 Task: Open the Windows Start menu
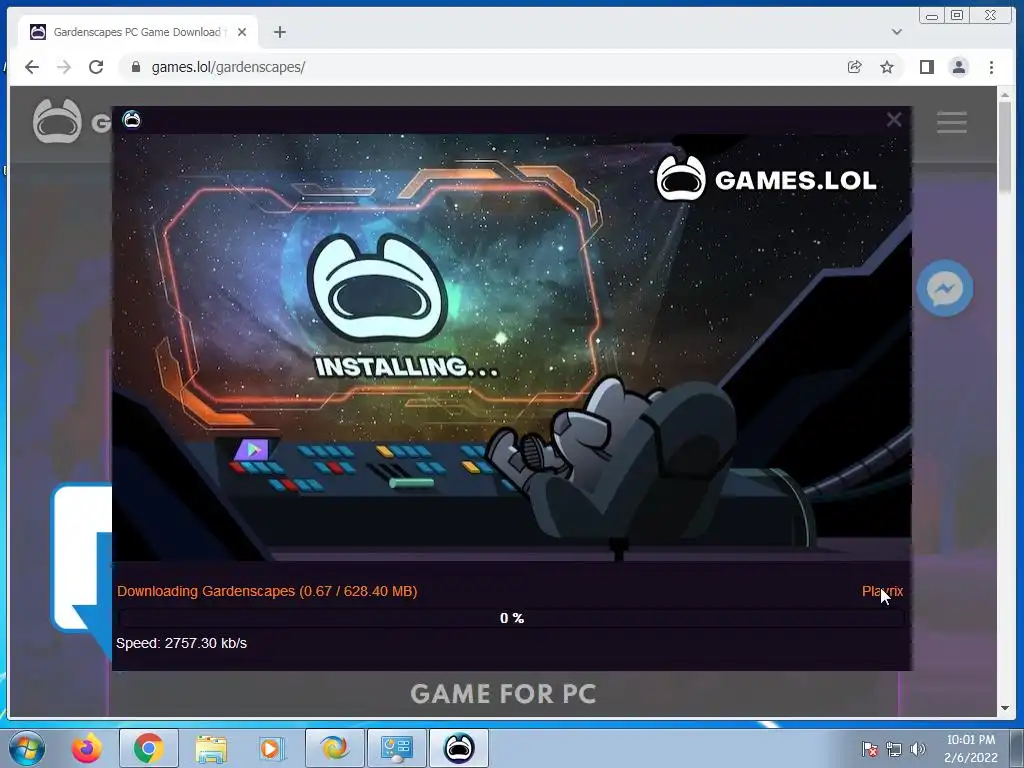click(26, 748)
